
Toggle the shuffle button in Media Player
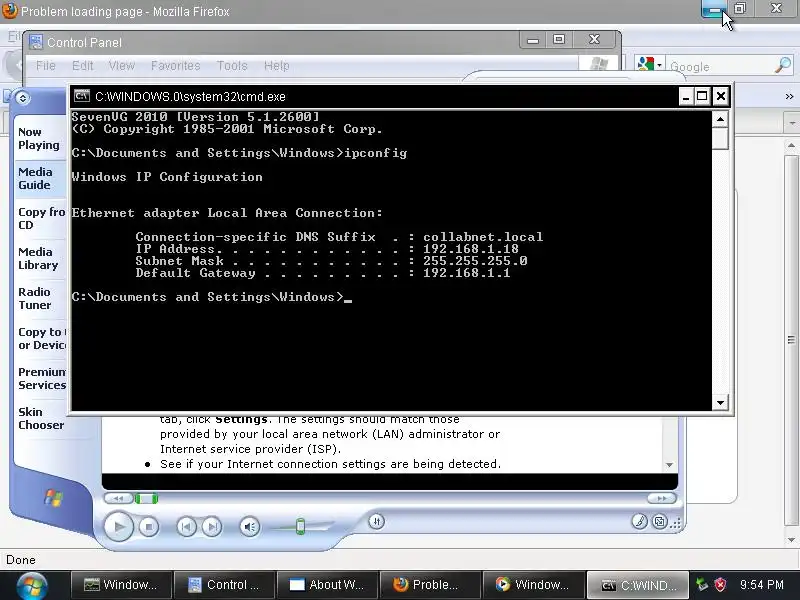click(x=377, y=521)
